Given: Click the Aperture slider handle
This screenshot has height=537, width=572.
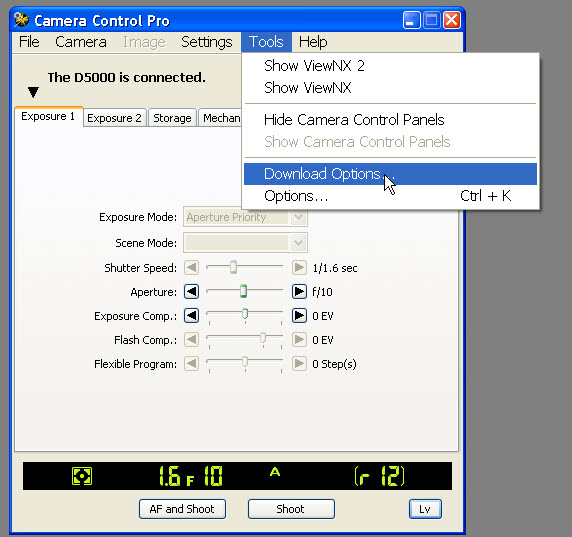Looking at the screenshot, I should tap(243, 291).
